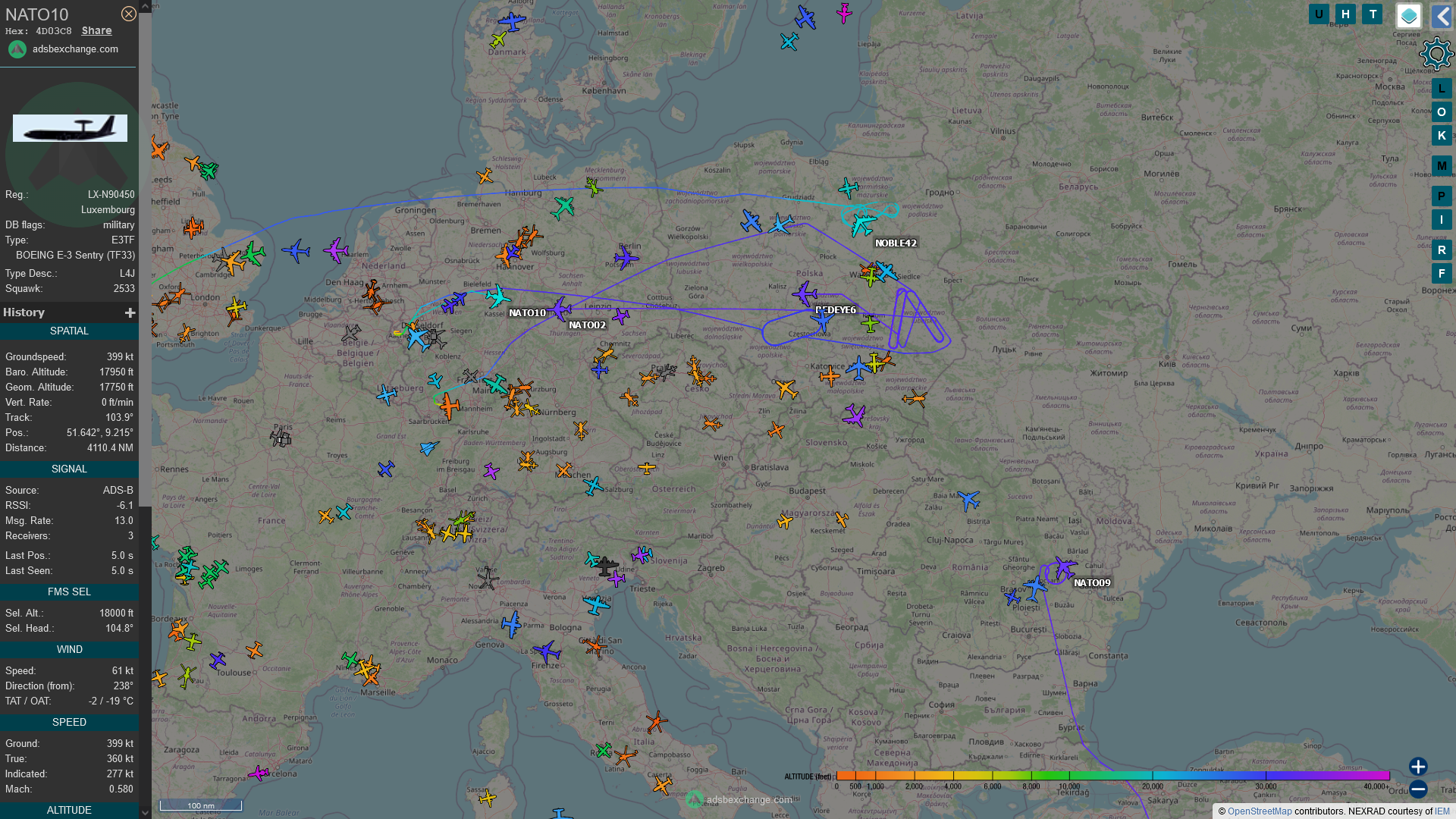Click the E-3 Sentry aircraft silhouette thumbnail
1456x819 pixels.
(70, 128)
